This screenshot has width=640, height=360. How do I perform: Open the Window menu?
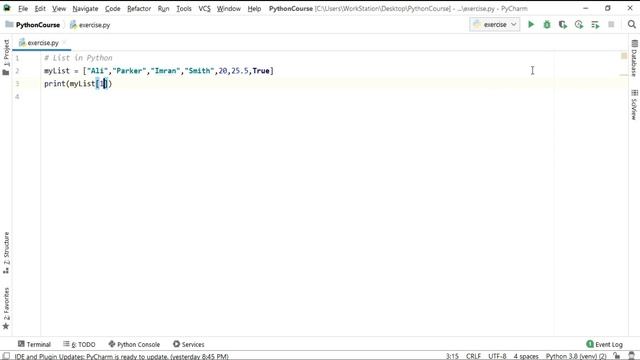coord(229,8)
